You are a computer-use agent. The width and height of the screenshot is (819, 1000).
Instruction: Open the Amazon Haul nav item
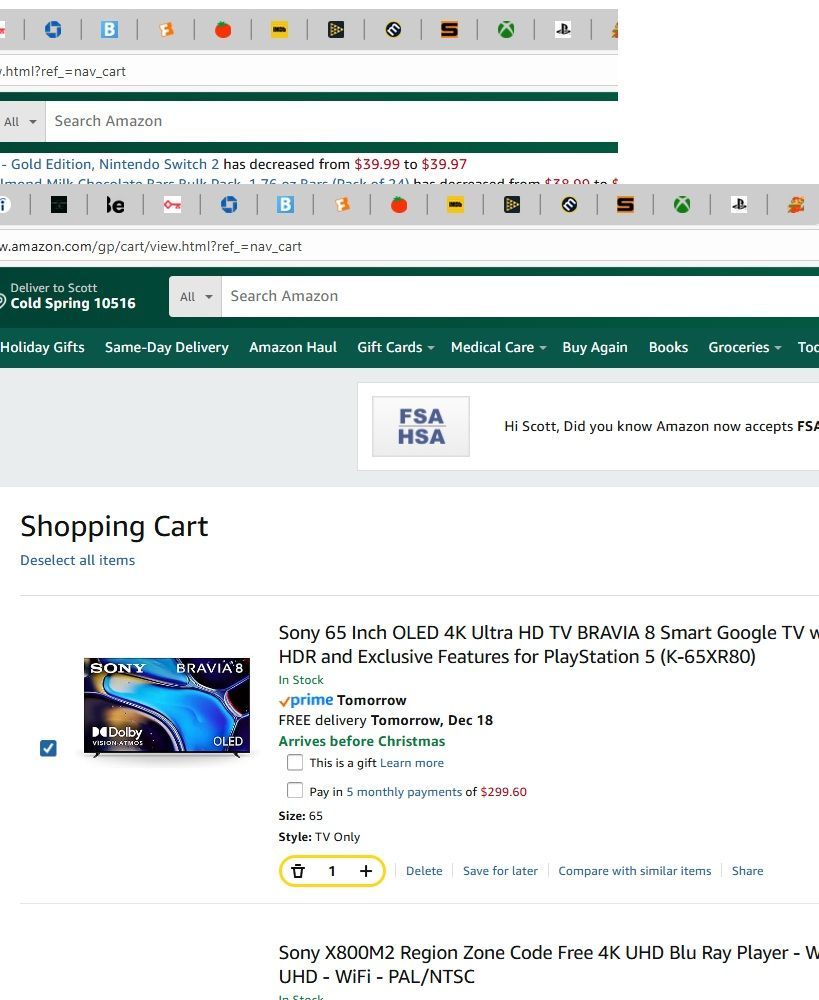tap(293, 348)
